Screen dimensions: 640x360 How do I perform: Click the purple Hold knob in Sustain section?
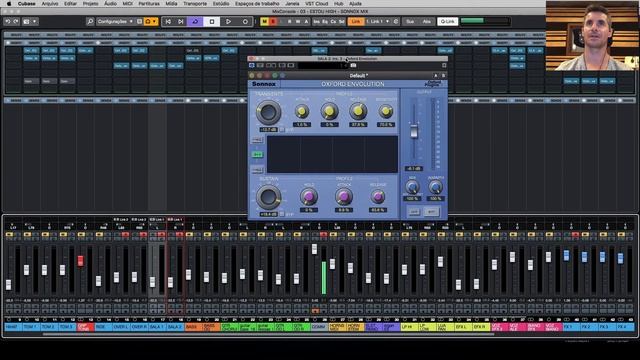coord(309,197)
